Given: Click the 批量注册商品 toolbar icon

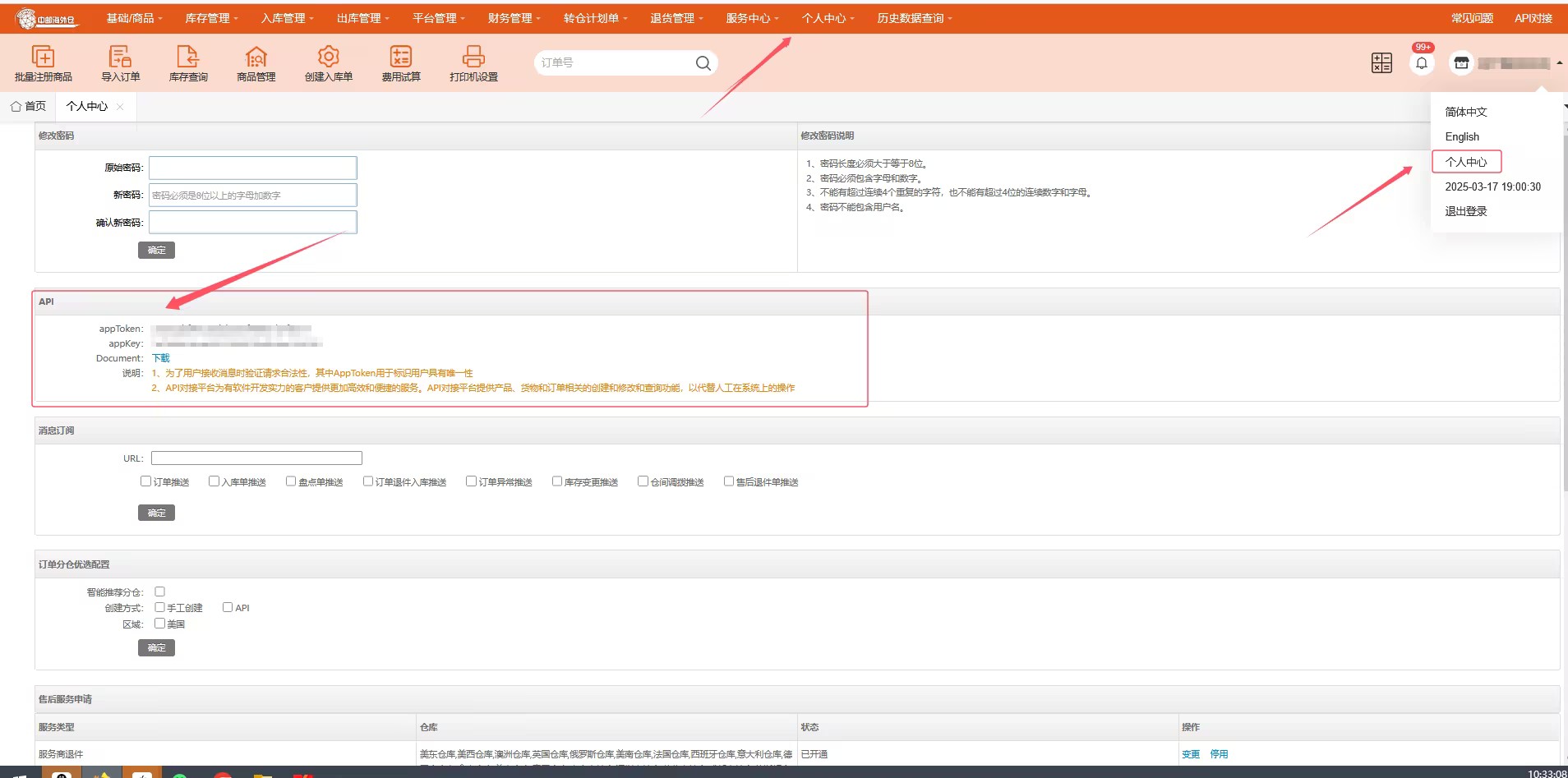Looking at the screenshot, I should click(x=43, y=57).
